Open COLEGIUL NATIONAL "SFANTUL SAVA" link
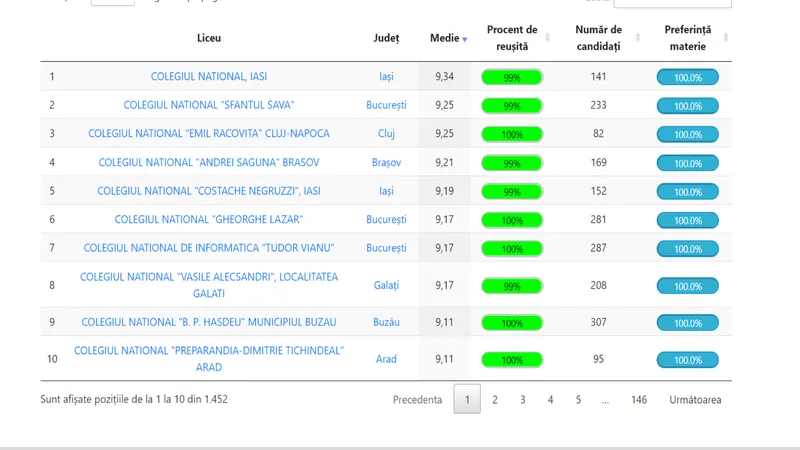 (x=208, y=105)
